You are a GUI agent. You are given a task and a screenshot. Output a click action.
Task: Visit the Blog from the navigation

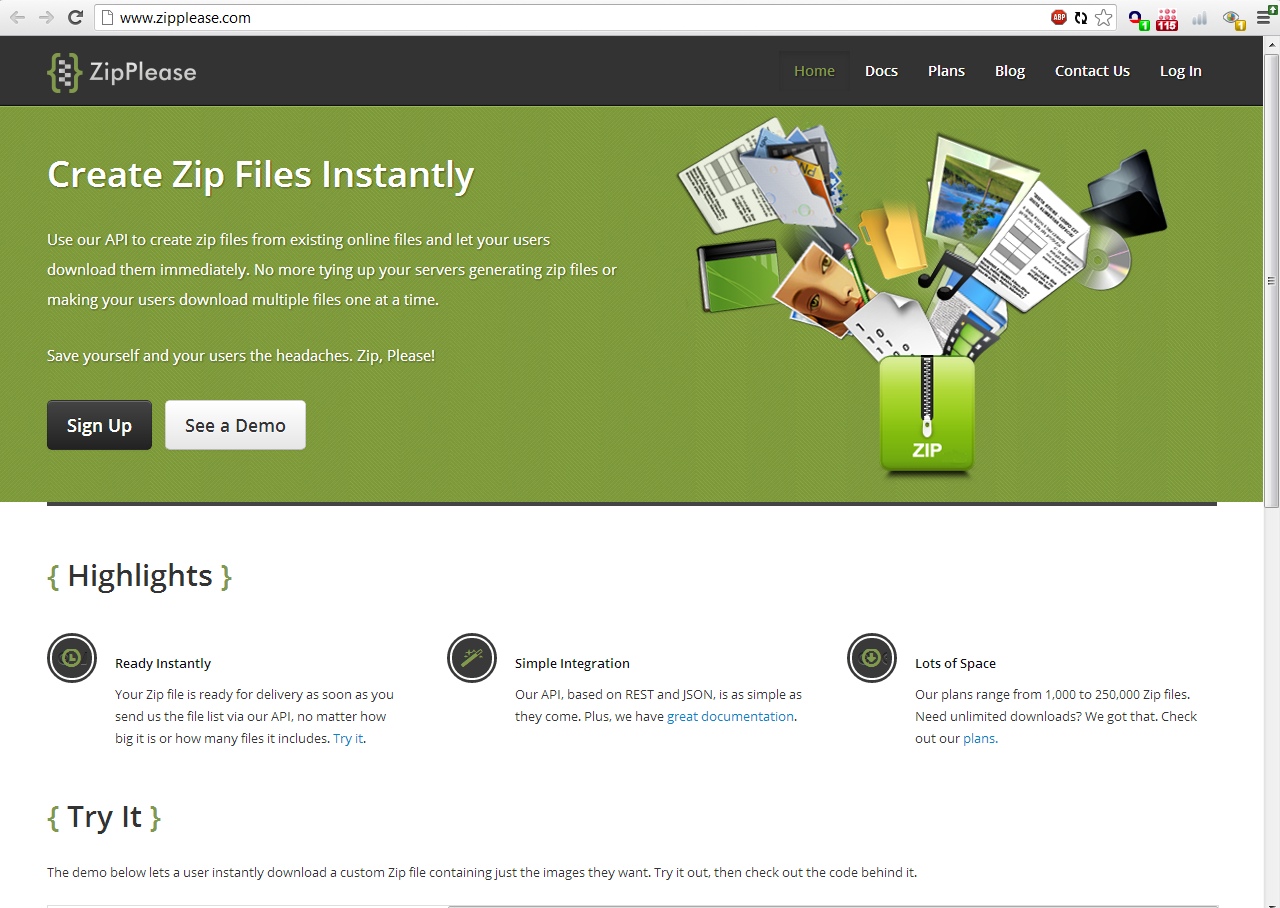point(1010,71)
